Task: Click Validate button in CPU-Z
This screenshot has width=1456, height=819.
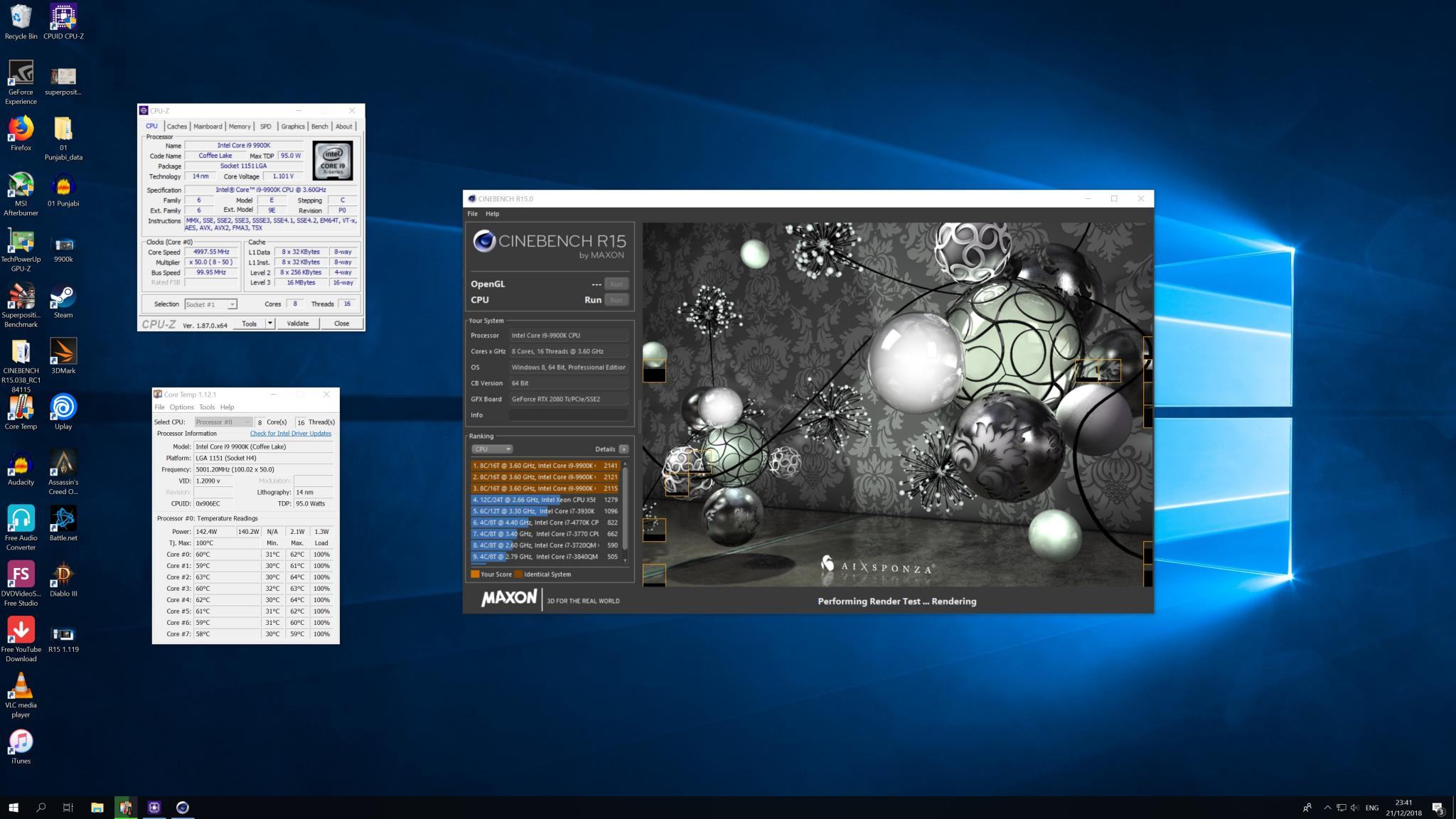Action: click(297, 323)
